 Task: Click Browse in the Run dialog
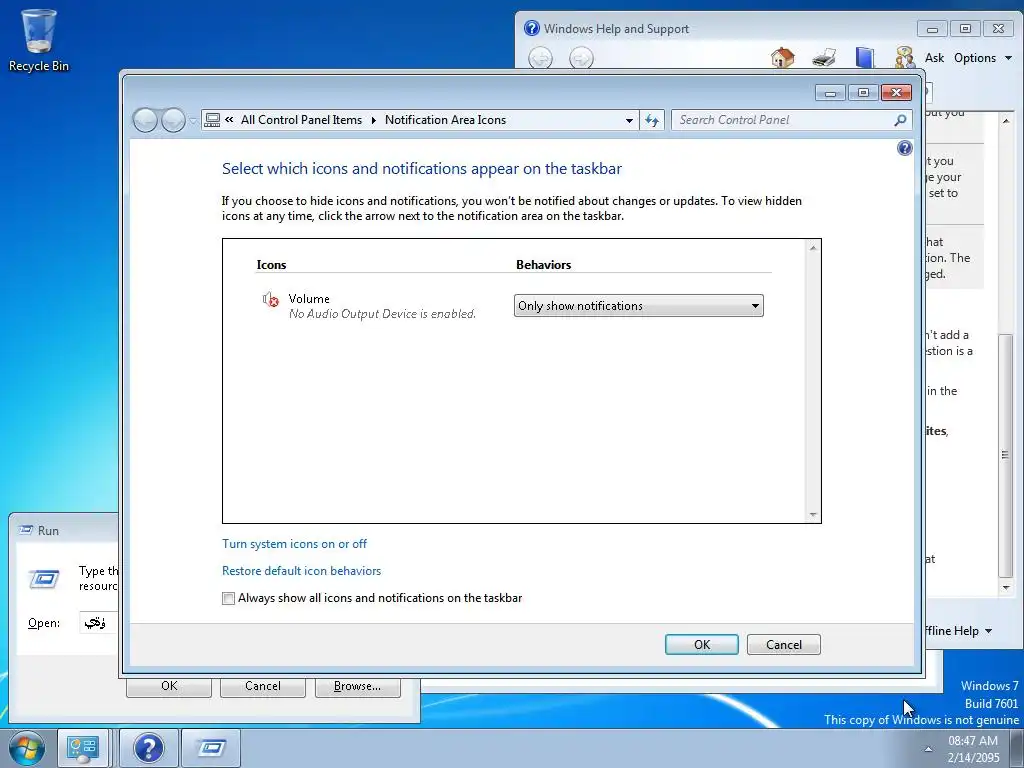[357, 686]
